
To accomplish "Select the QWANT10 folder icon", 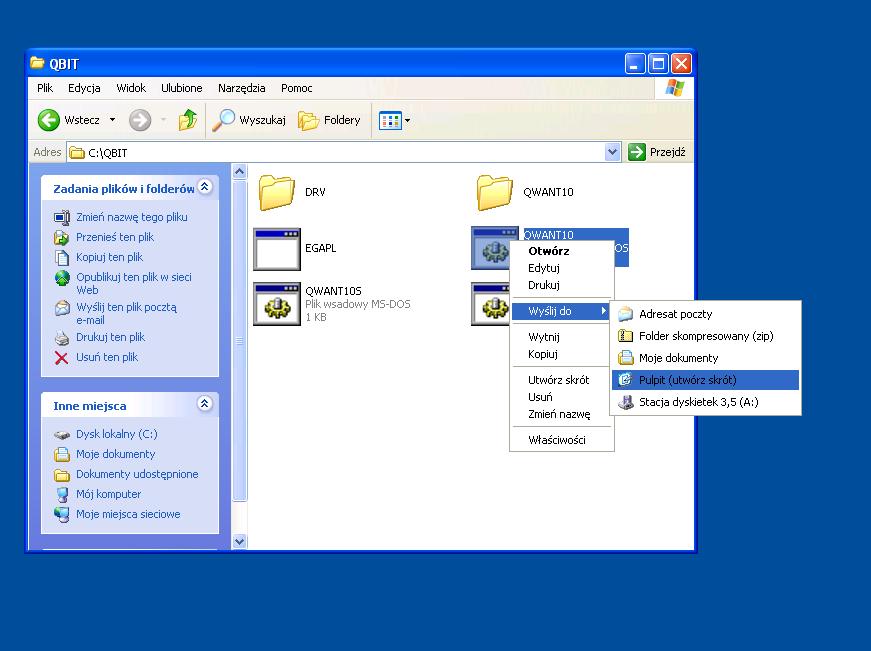I will (494, 192).
